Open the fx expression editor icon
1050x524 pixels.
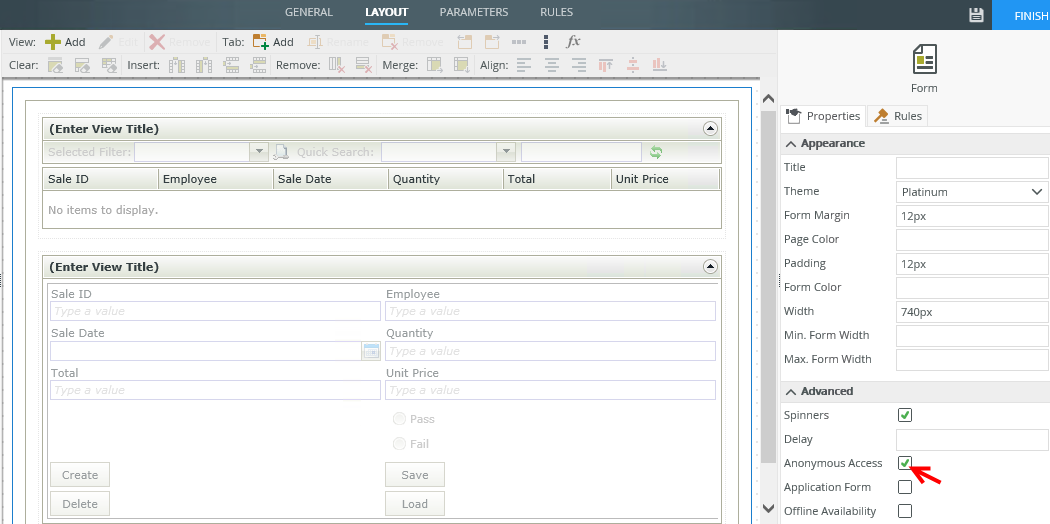click(x=573, y=42)
